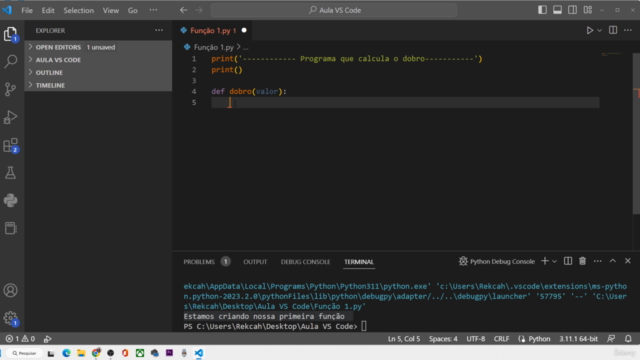This screenshot has height=360, width=640.
Task: Open the hidden menus ellipsis in menu bar
Action: click(x=153, y=10)
